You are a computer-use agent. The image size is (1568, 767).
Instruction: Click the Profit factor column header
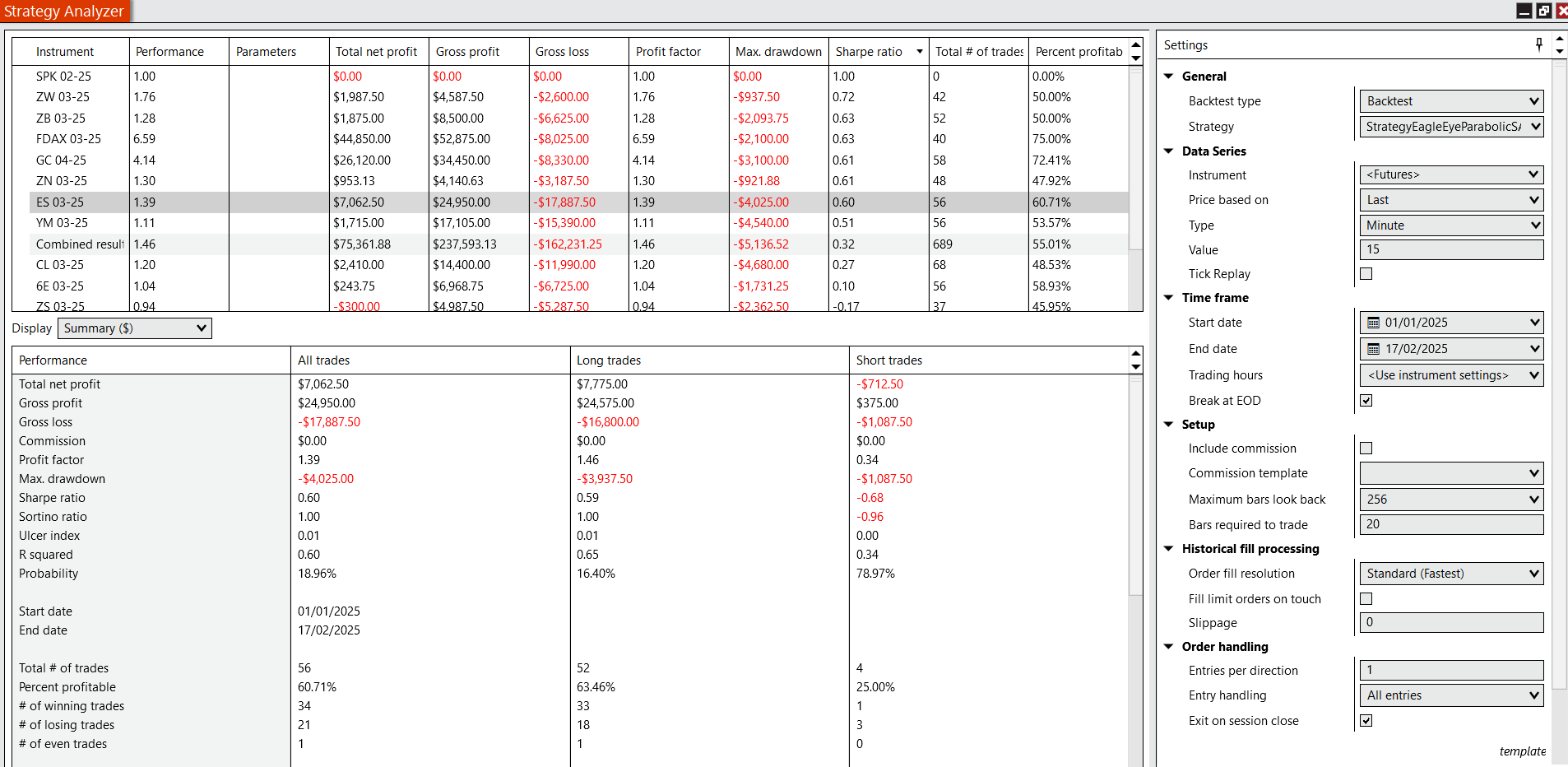click(668, 52)
